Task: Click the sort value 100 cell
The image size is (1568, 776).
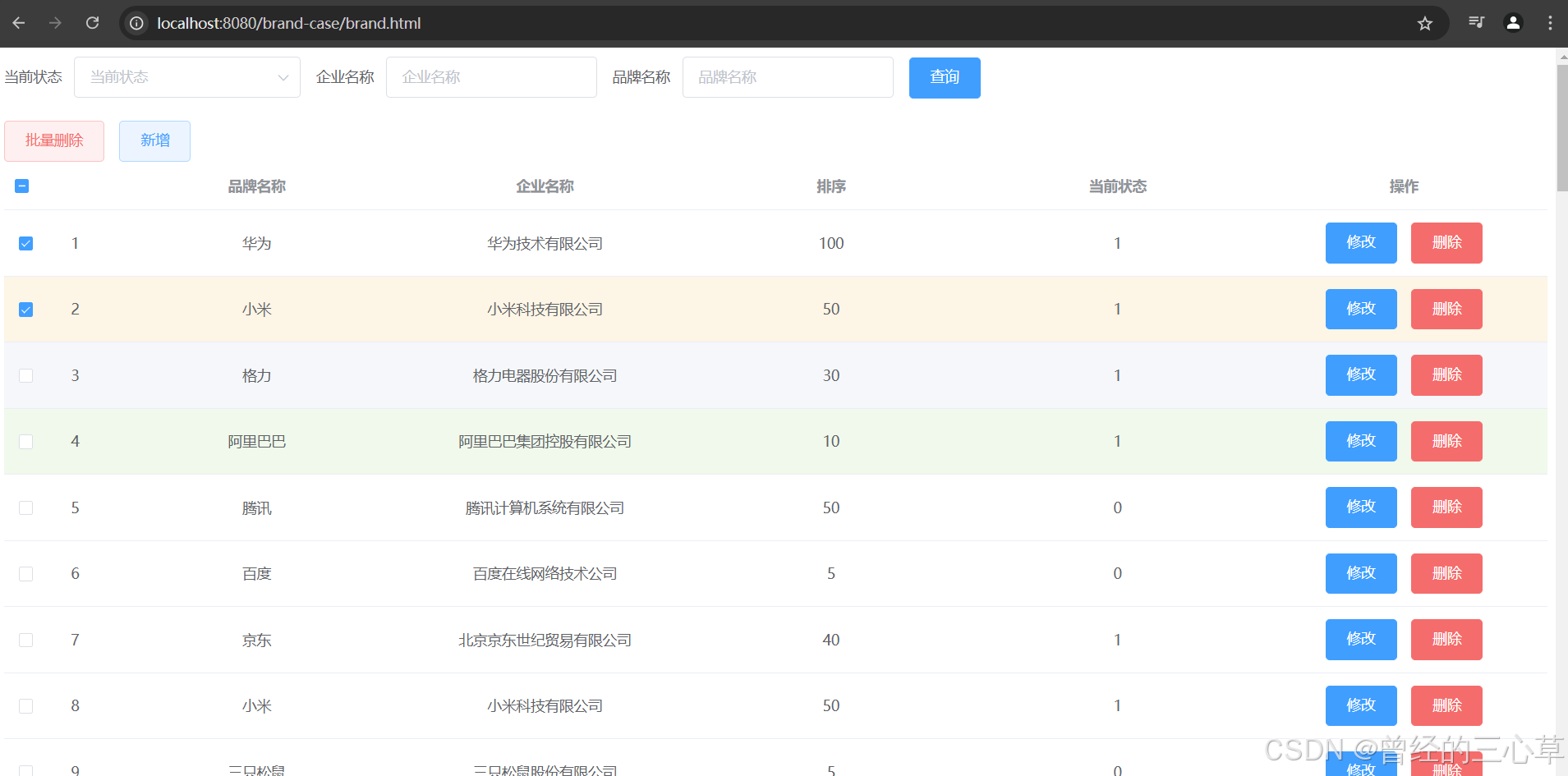Action: (831, 243)
